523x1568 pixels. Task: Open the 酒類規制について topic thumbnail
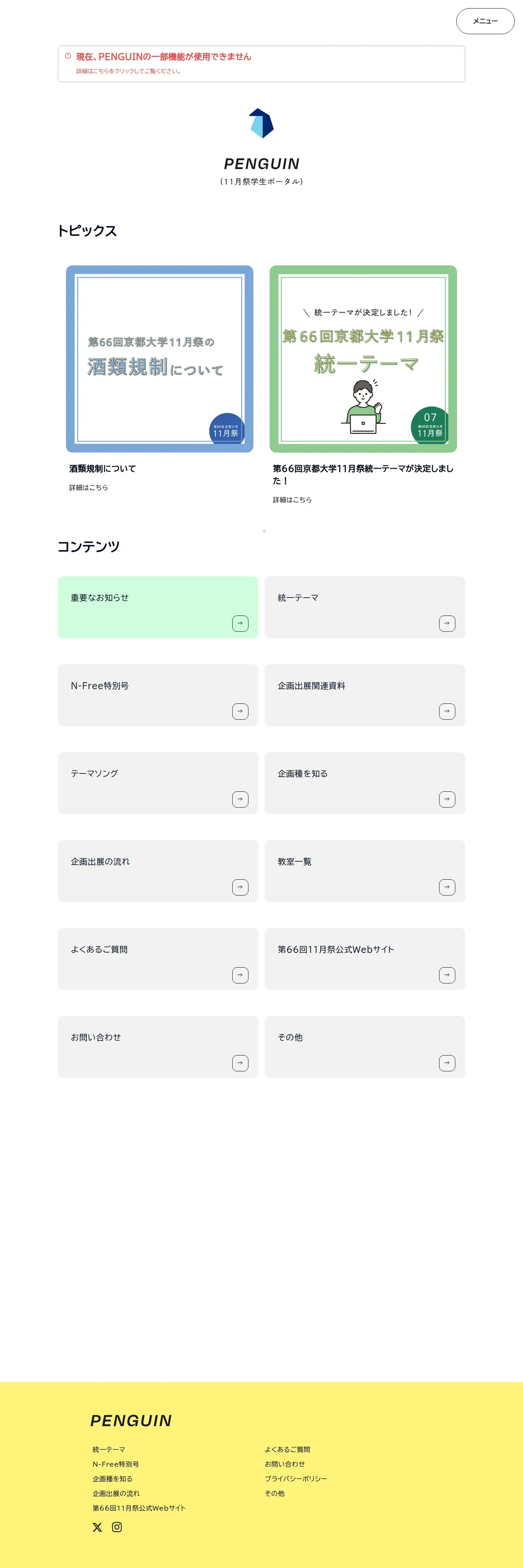[160, 359]
